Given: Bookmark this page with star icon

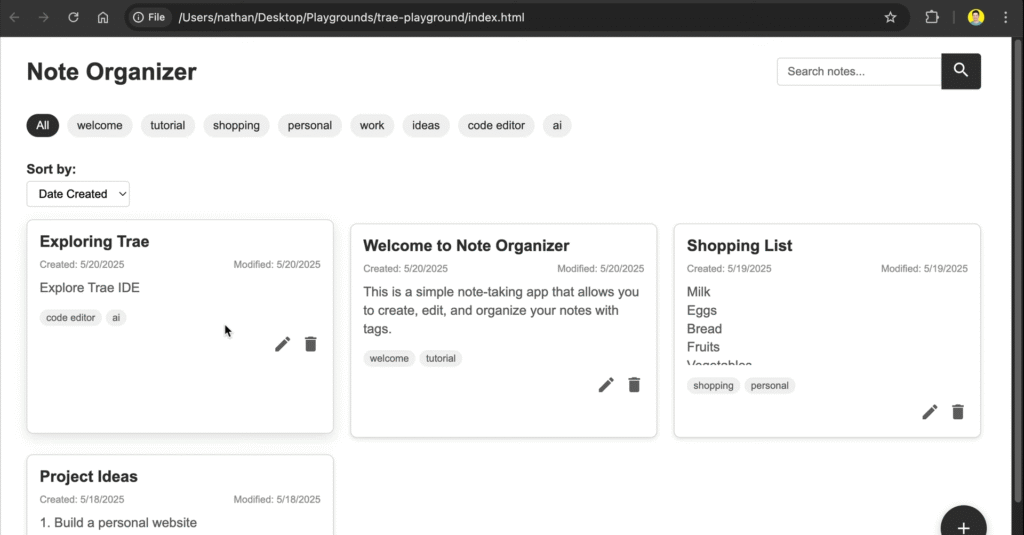Looking at the screenshot, I should coord(890,18).
